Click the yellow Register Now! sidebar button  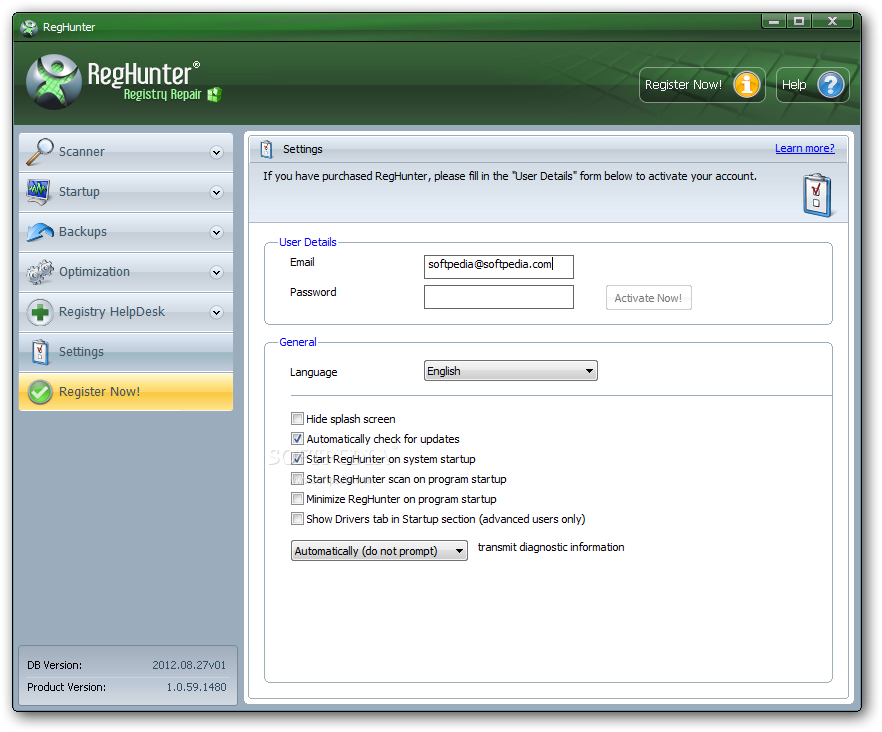126,392
